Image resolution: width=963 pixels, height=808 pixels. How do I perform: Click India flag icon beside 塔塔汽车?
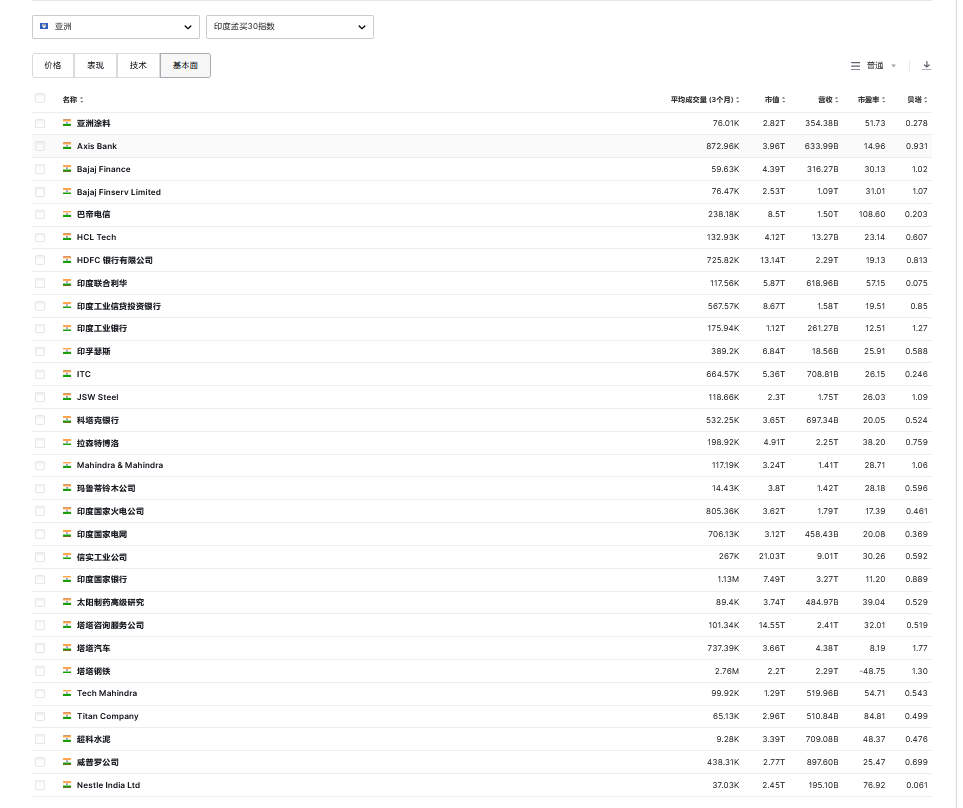tap(67, 648)
